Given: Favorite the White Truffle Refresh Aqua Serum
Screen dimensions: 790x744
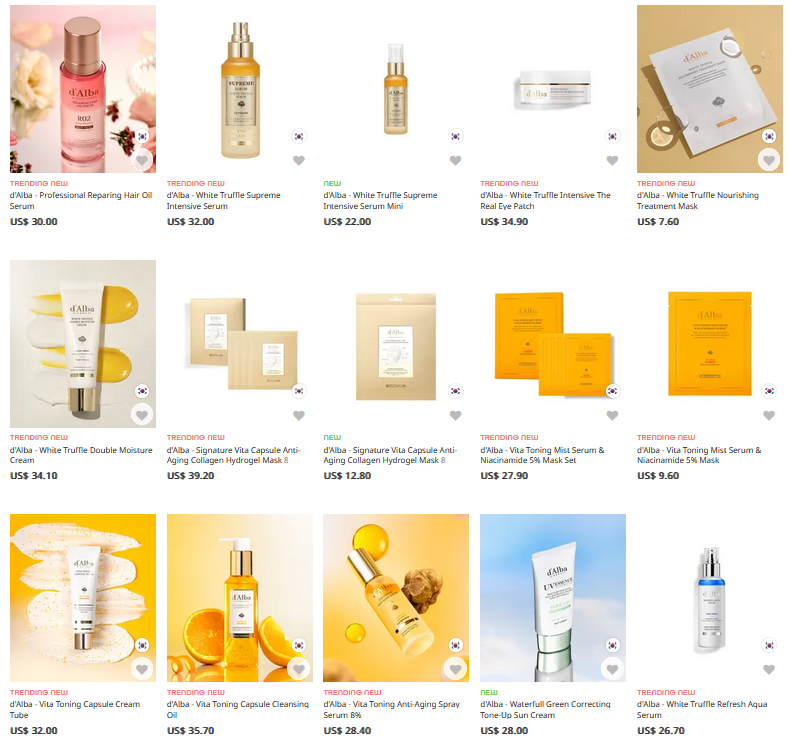Looking at the screenshot, I should 769,669.
